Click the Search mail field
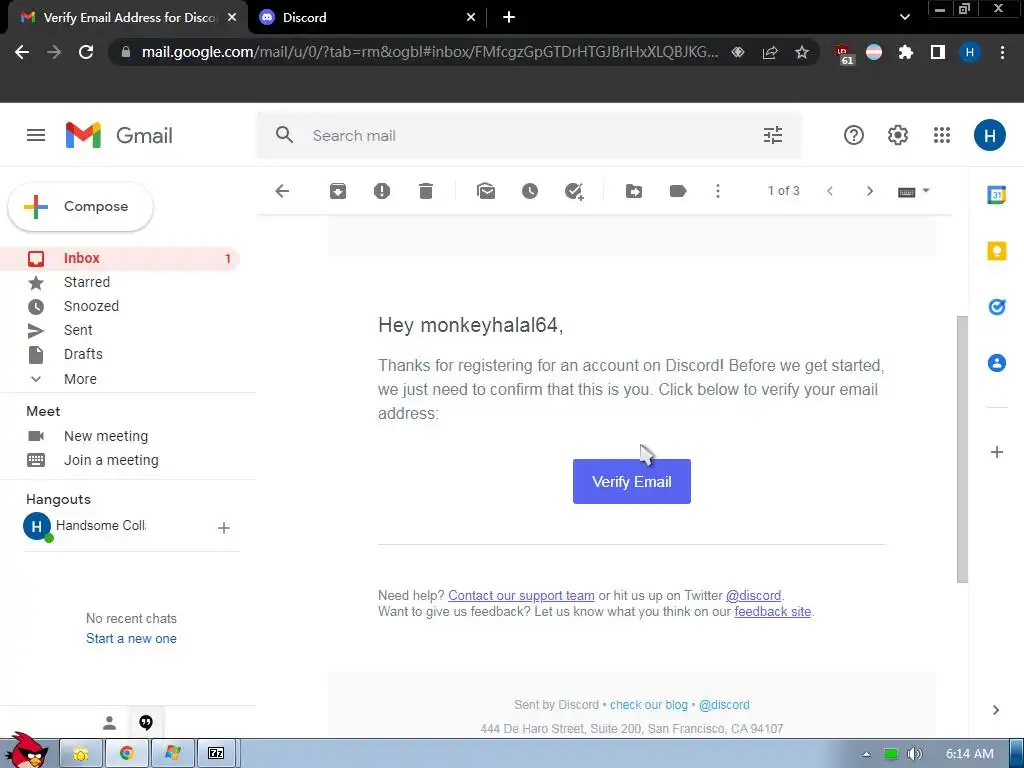Screen dimensions: 1024x768 click(x=529, y=135)
